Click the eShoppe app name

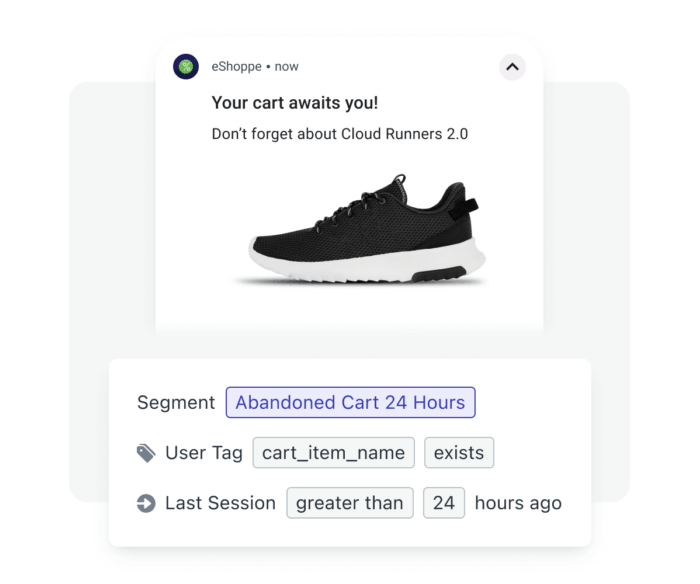236,67
